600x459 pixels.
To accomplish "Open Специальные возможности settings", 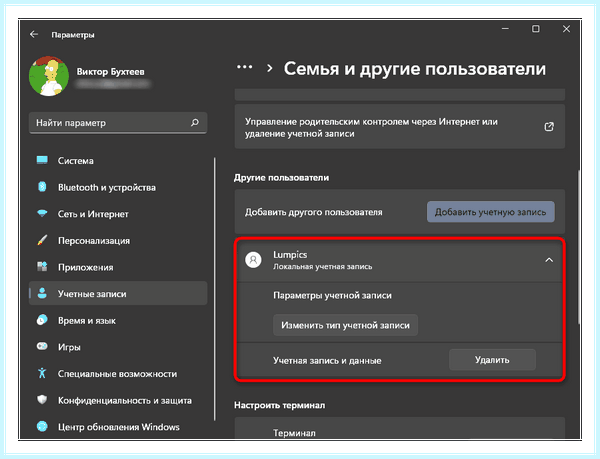I will pos(118,373).
